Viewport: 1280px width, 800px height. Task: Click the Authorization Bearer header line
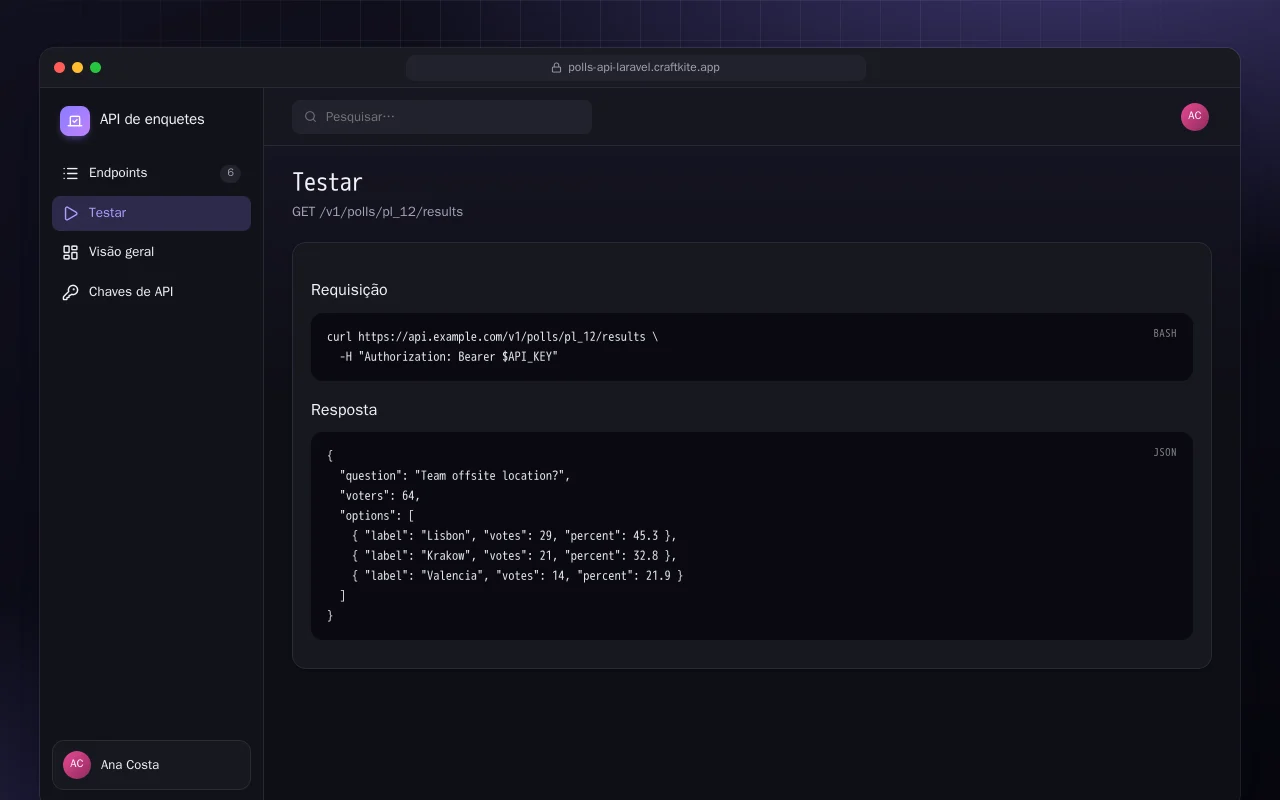(x=449, y=357)
